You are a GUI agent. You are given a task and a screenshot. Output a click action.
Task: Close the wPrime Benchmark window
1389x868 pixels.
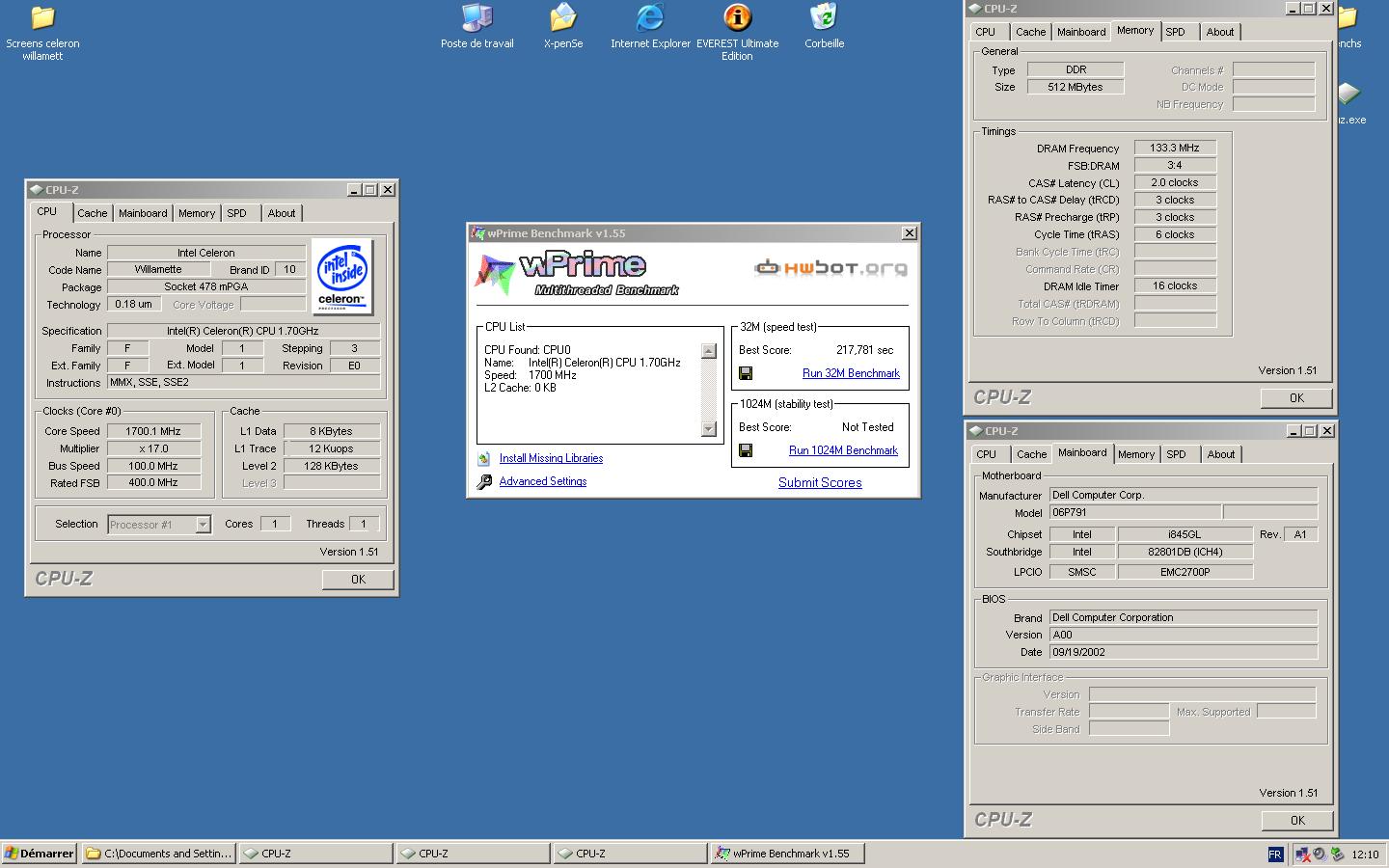(x=909, y=233)
